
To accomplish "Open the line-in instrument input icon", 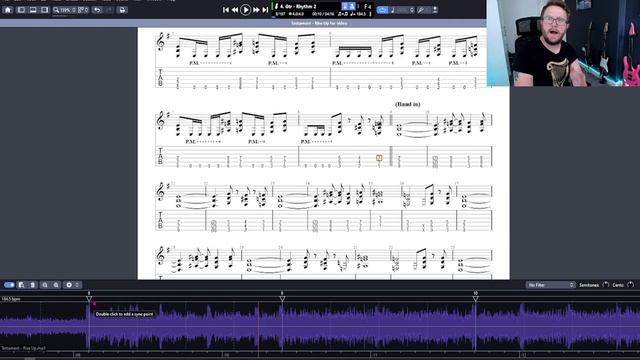I will [x=435, y=10].
